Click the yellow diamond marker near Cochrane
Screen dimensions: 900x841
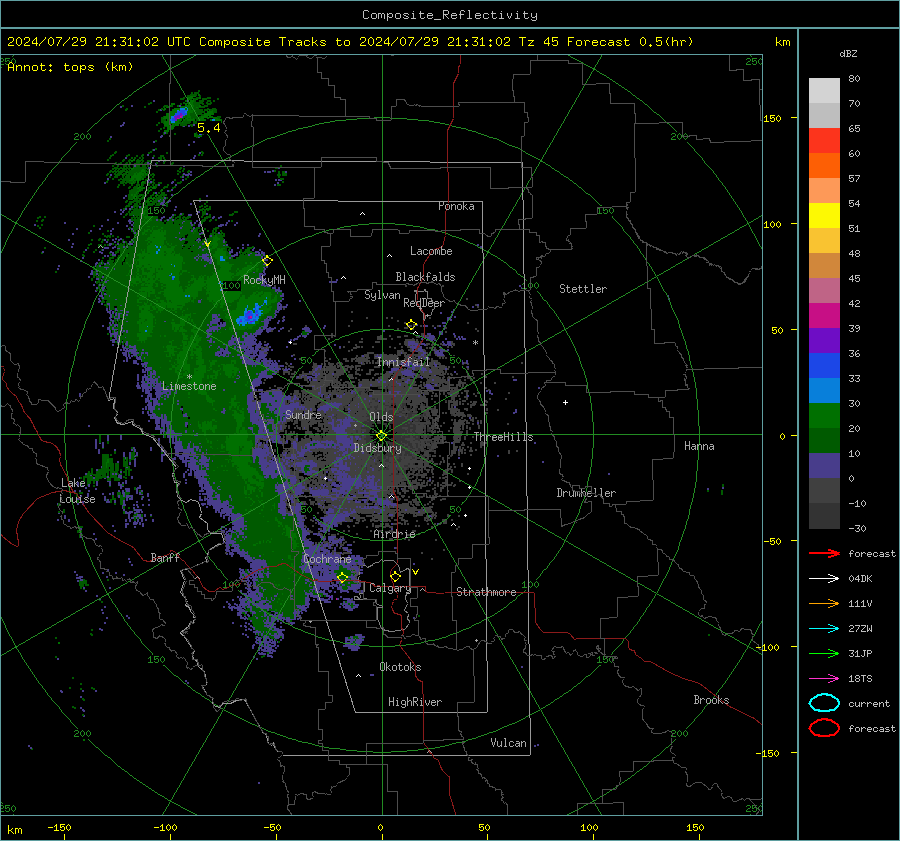(x=343, y=578)
